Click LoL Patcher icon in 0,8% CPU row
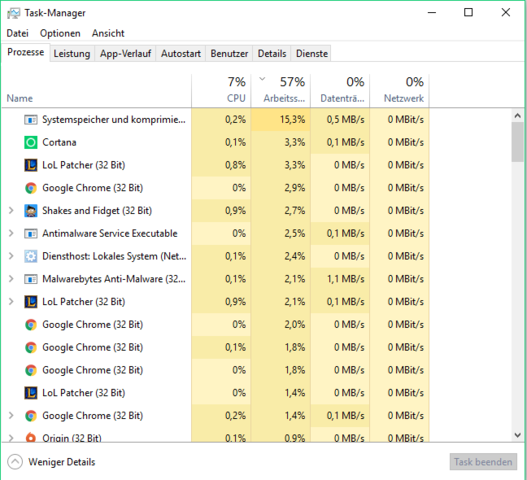 31,165
